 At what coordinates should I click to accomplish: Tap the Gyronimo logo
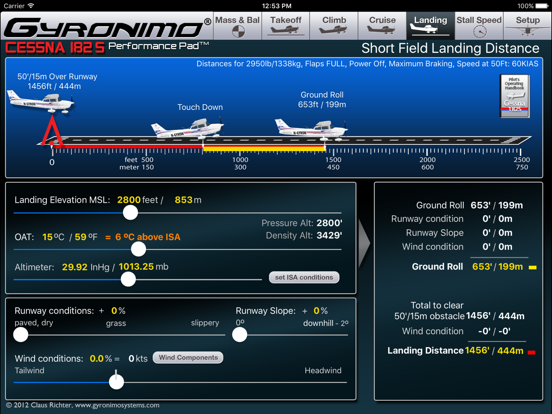107,27
